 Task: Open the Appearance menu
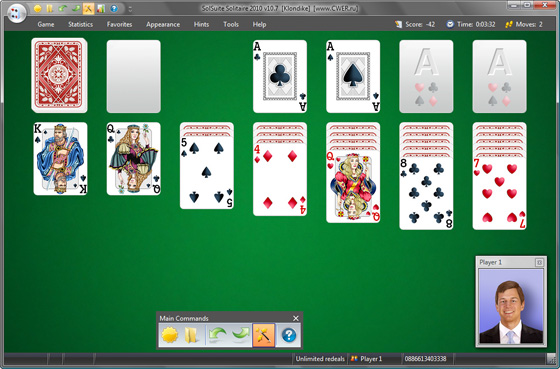163,24
